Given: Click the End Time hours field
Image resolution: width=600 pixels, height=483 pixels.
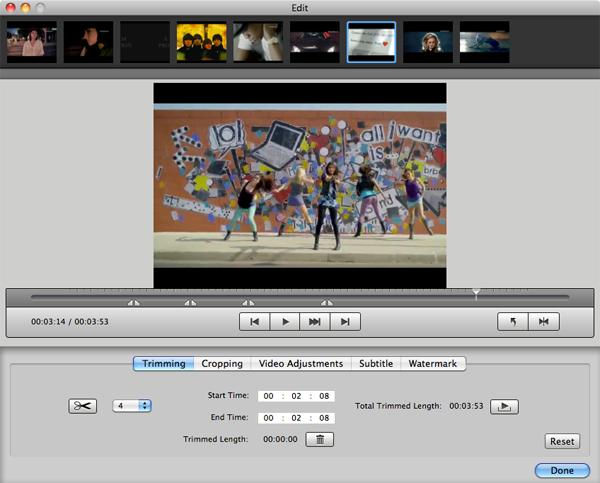Looking at the screenshot, I should (x=269, y=418).
